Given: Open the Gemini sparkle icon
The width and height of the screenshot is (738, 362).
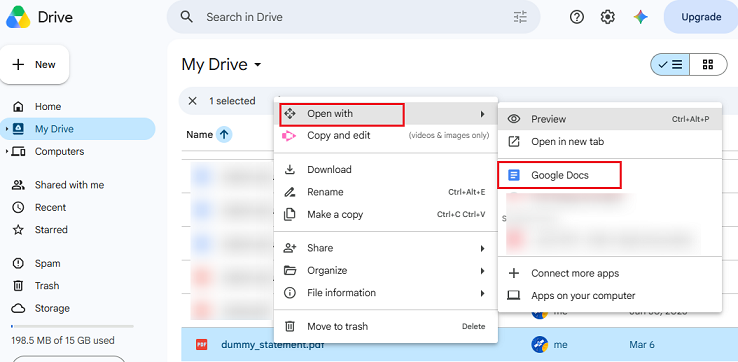Looking at the screenshot, I should coord(640,17).
